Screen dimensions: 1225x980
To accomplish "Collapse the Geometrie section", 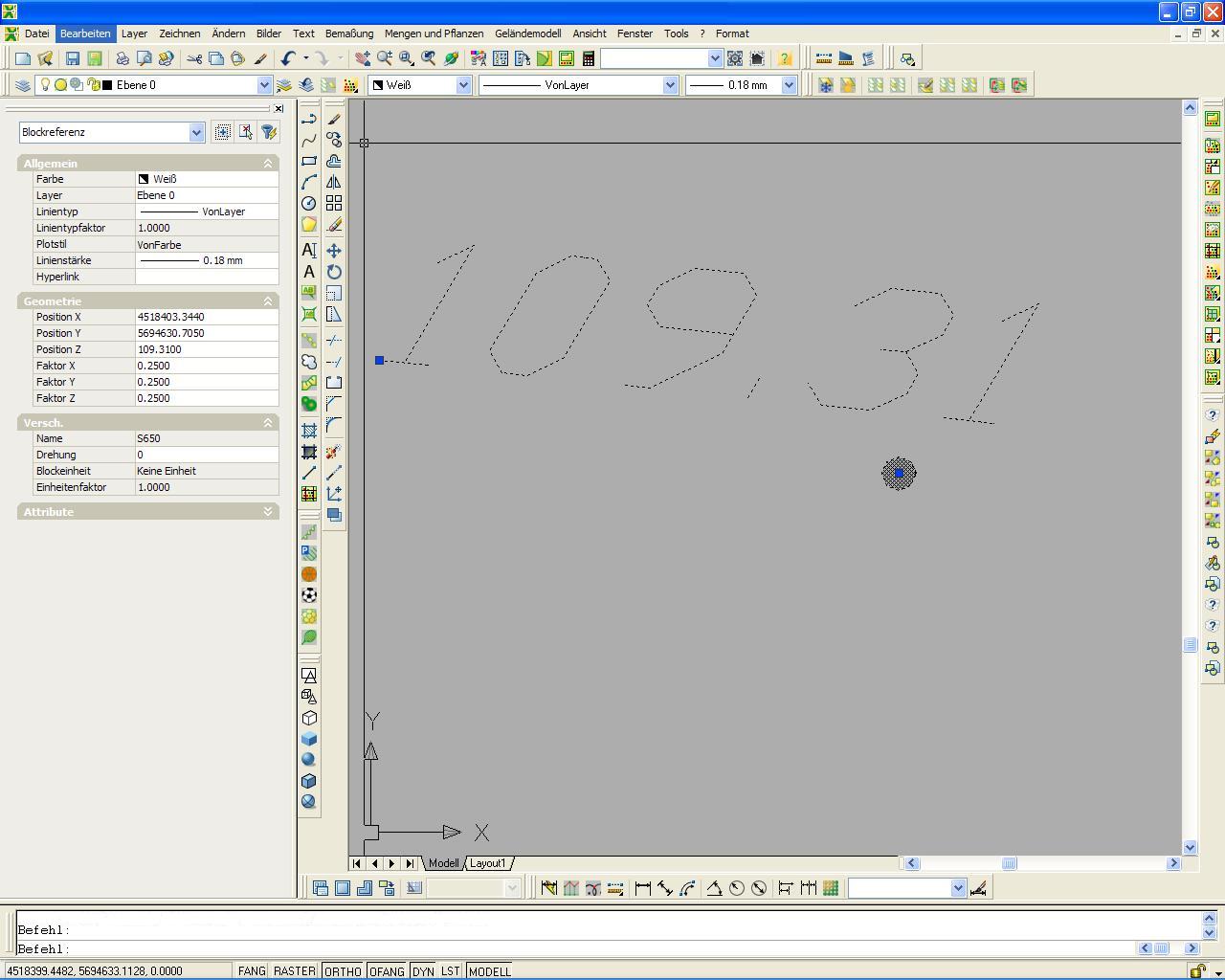I will tap(268, 301).
